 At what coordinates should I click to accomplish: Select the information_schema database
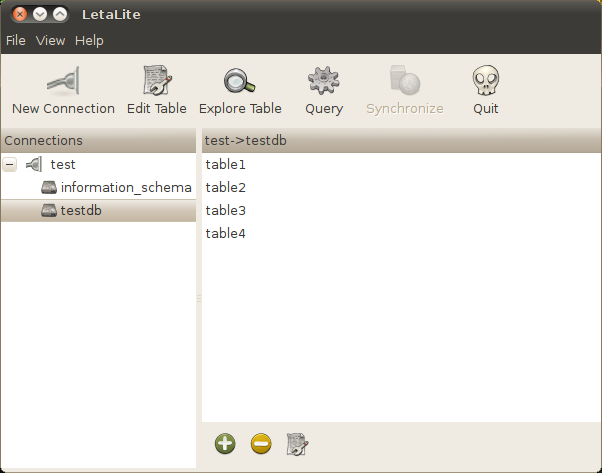coord(125,187)
